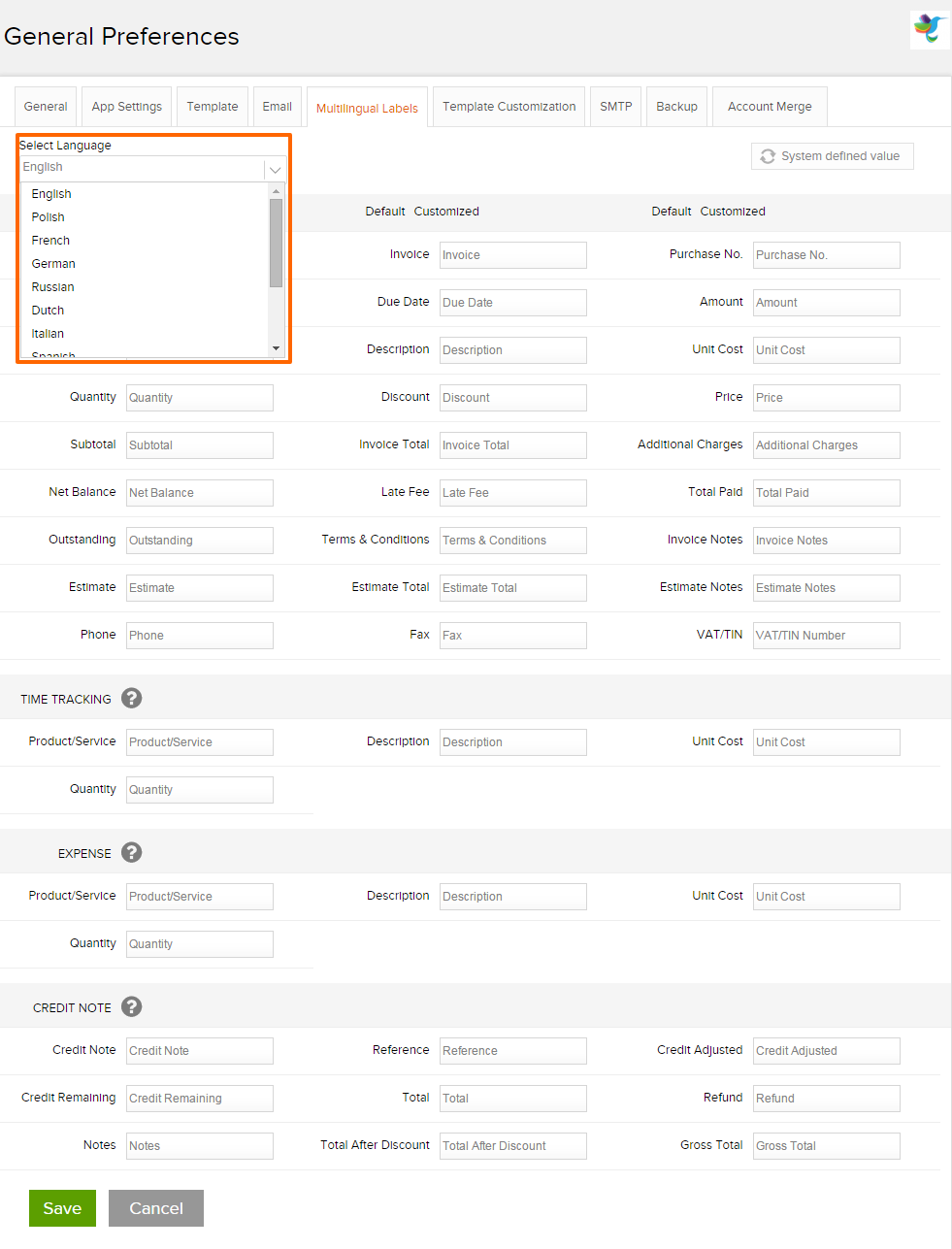This screenshot has height=1249, width=952.
Task: Edit the Discount label field
Action: click(513, 398)
